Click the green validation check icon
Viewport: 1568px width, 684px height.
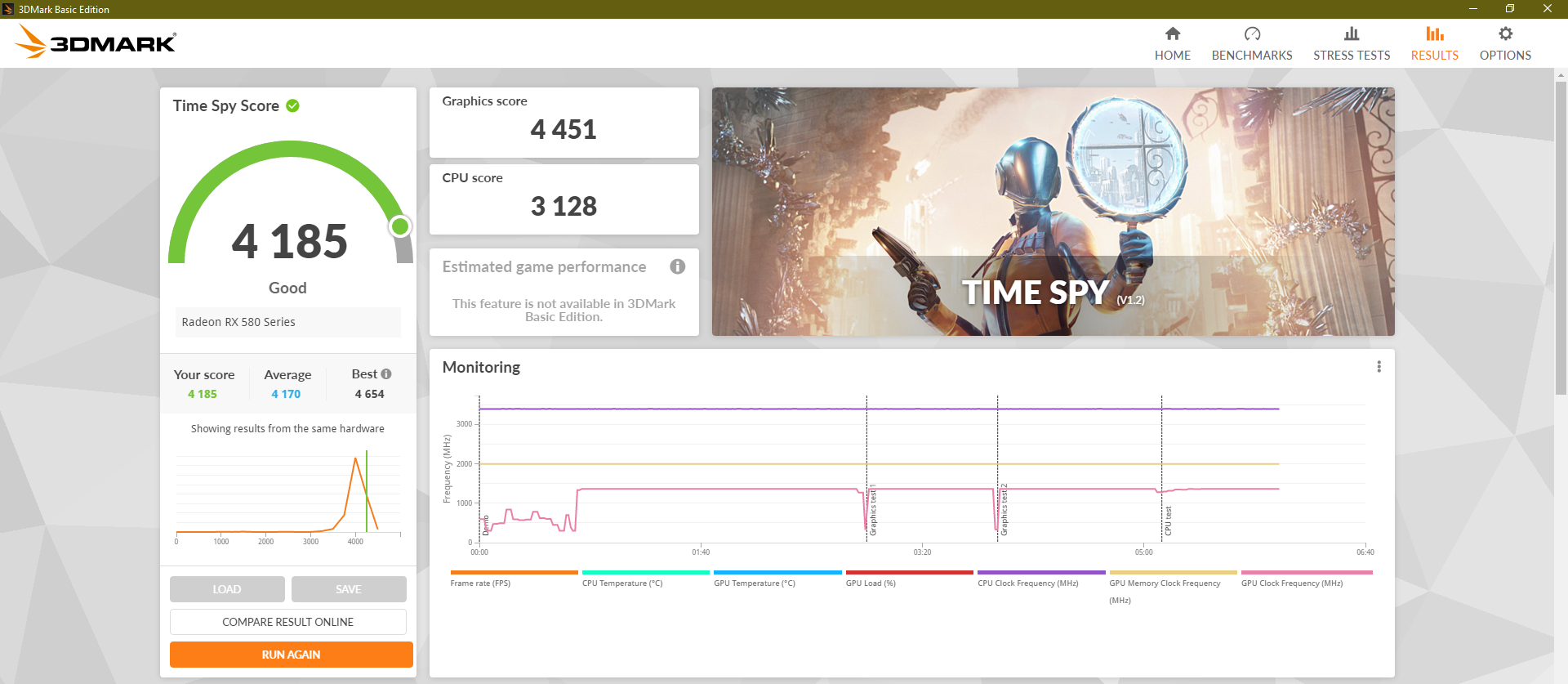coord(293,105)
